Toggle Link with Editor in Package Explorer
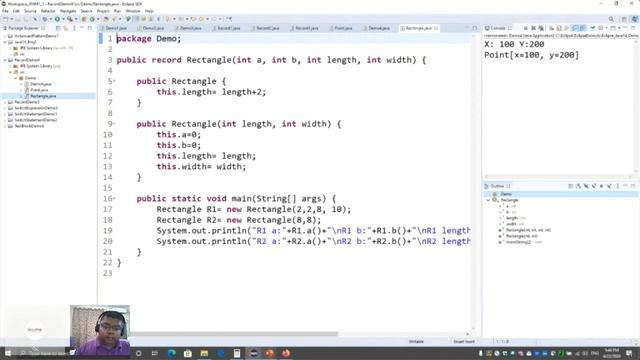 tap(66, 28)
